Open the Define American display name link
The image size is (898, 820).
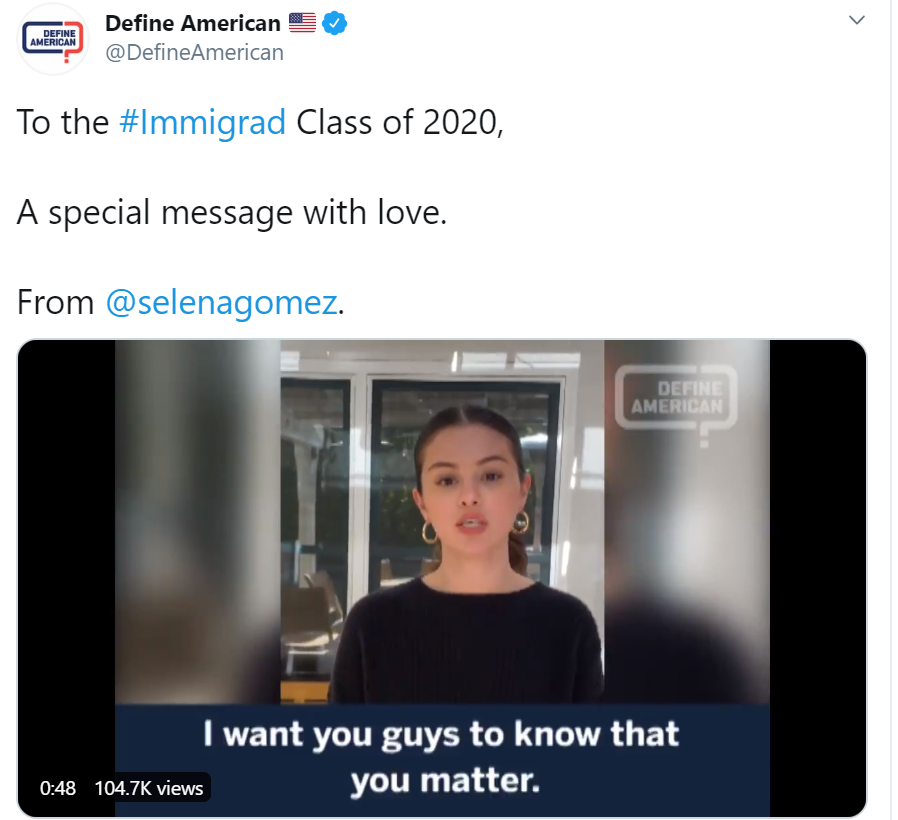193,23
